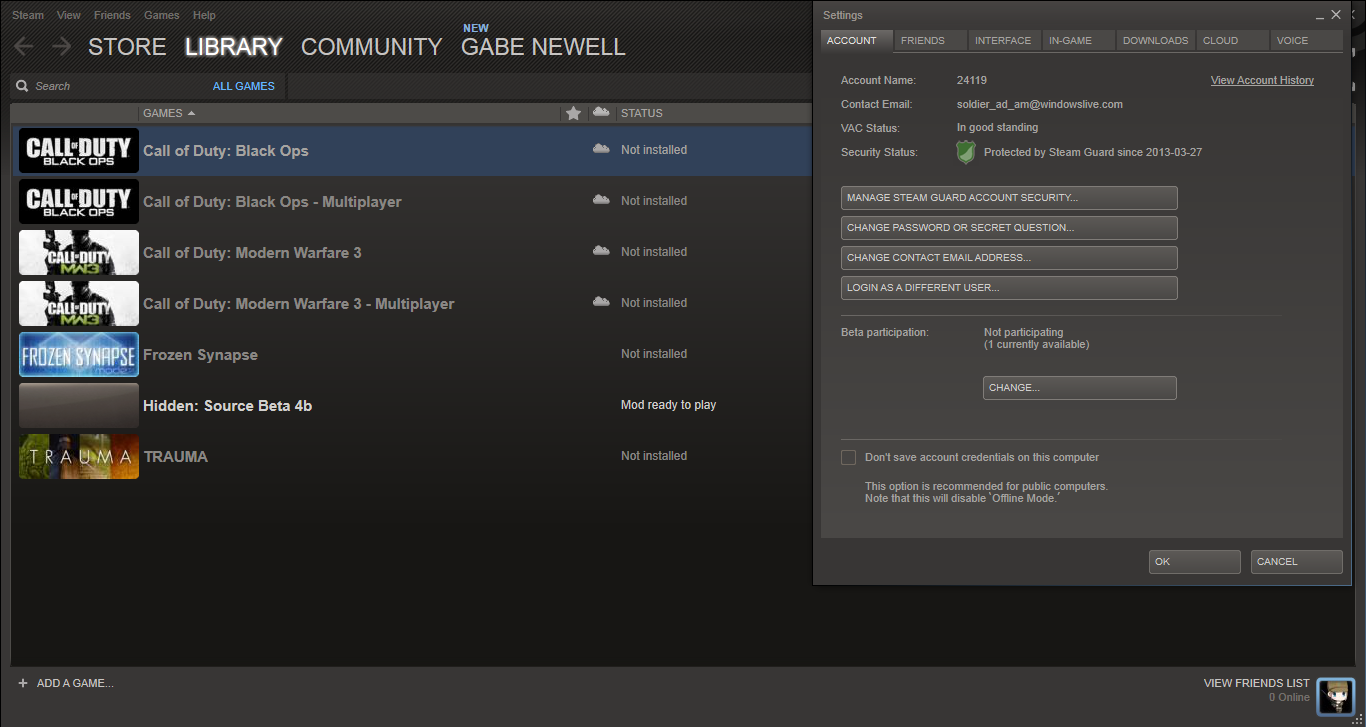Screen dimensions: 1366x727
Task: Click the cloud icon for Modern Warfare 3
Action: [601, 251]
